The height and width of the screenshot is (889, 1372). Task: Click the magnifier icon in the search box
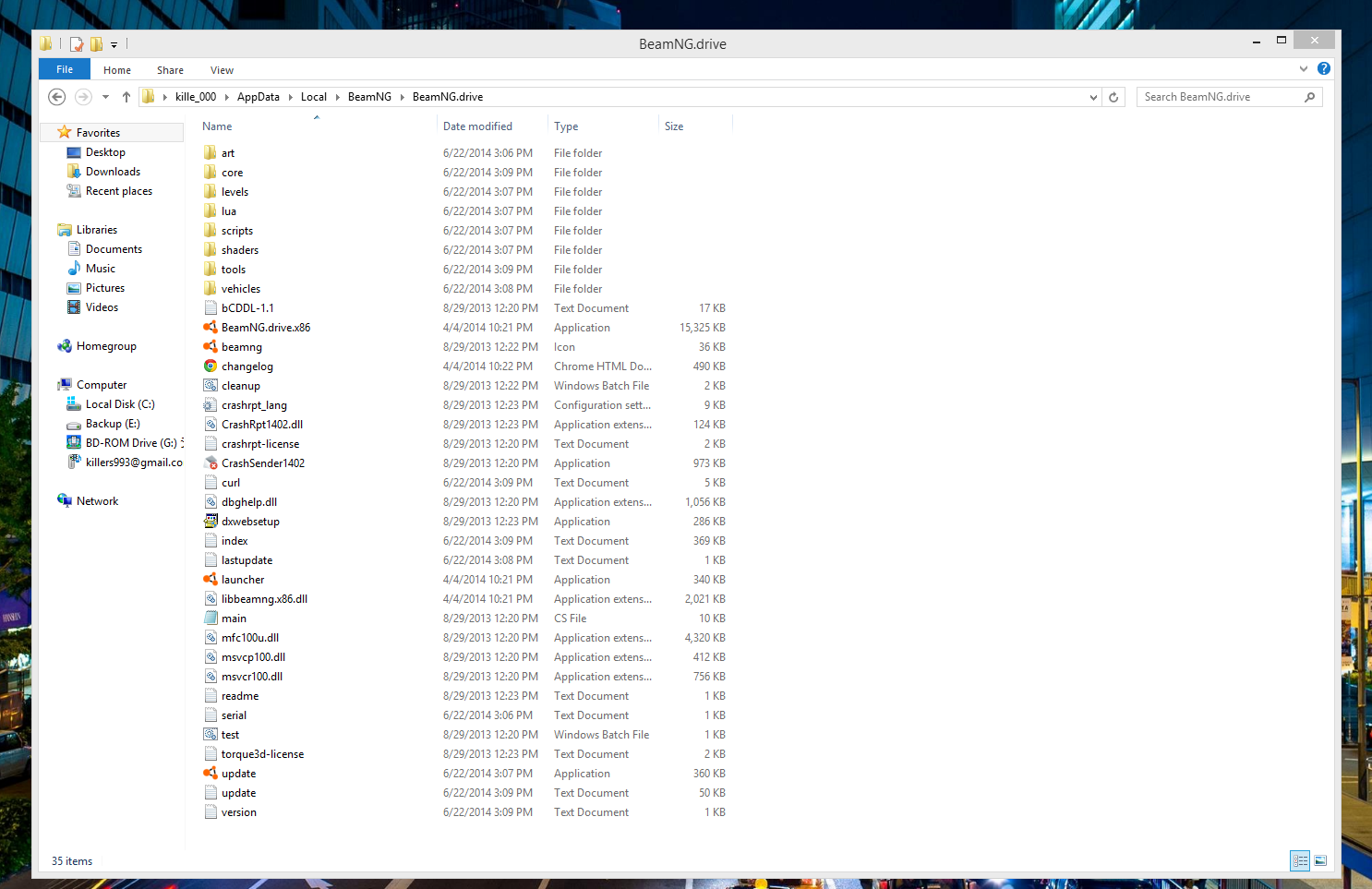coord(1309,97)
